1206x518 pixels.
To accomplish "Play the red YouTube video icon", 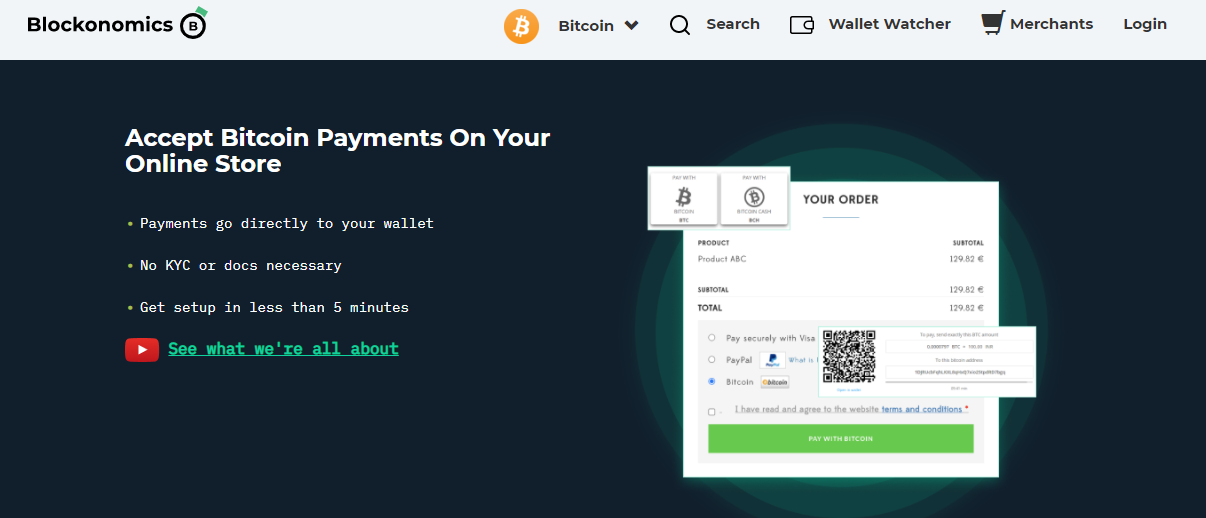I will click(x=141, y=349).
